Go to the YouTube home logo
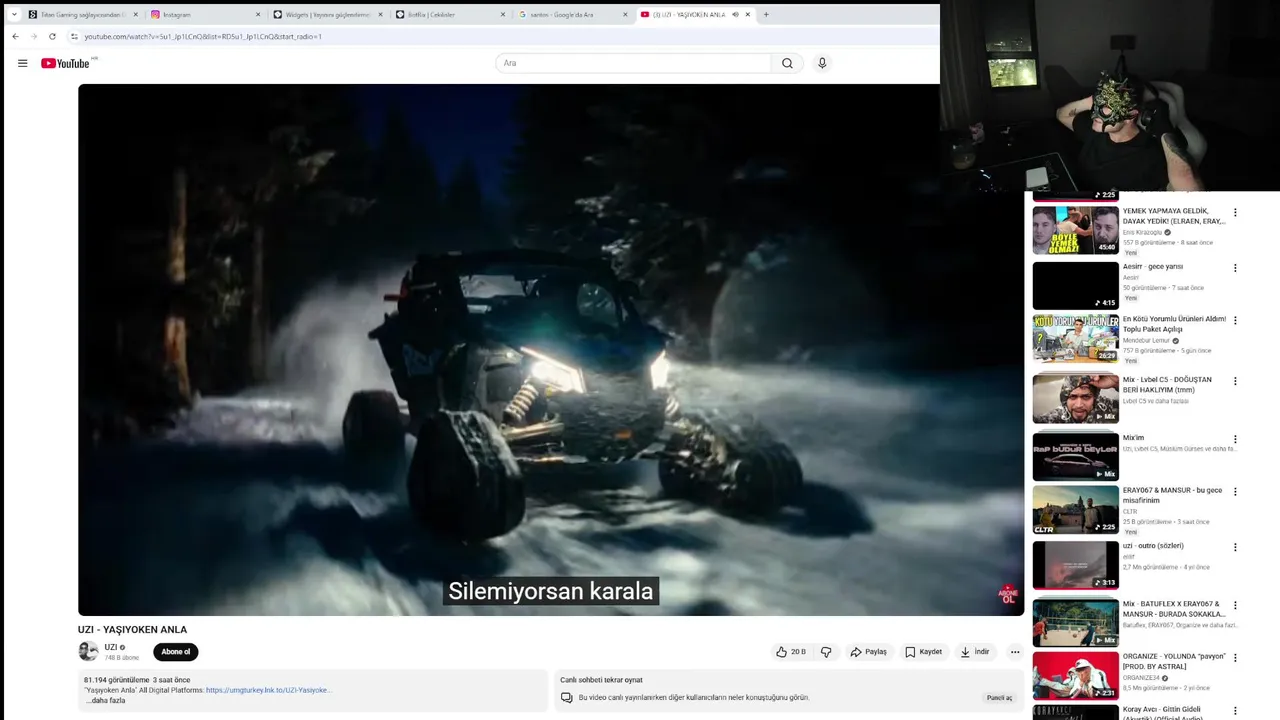1280x720 pixels. pyautogui.click(x=66, y=63)
